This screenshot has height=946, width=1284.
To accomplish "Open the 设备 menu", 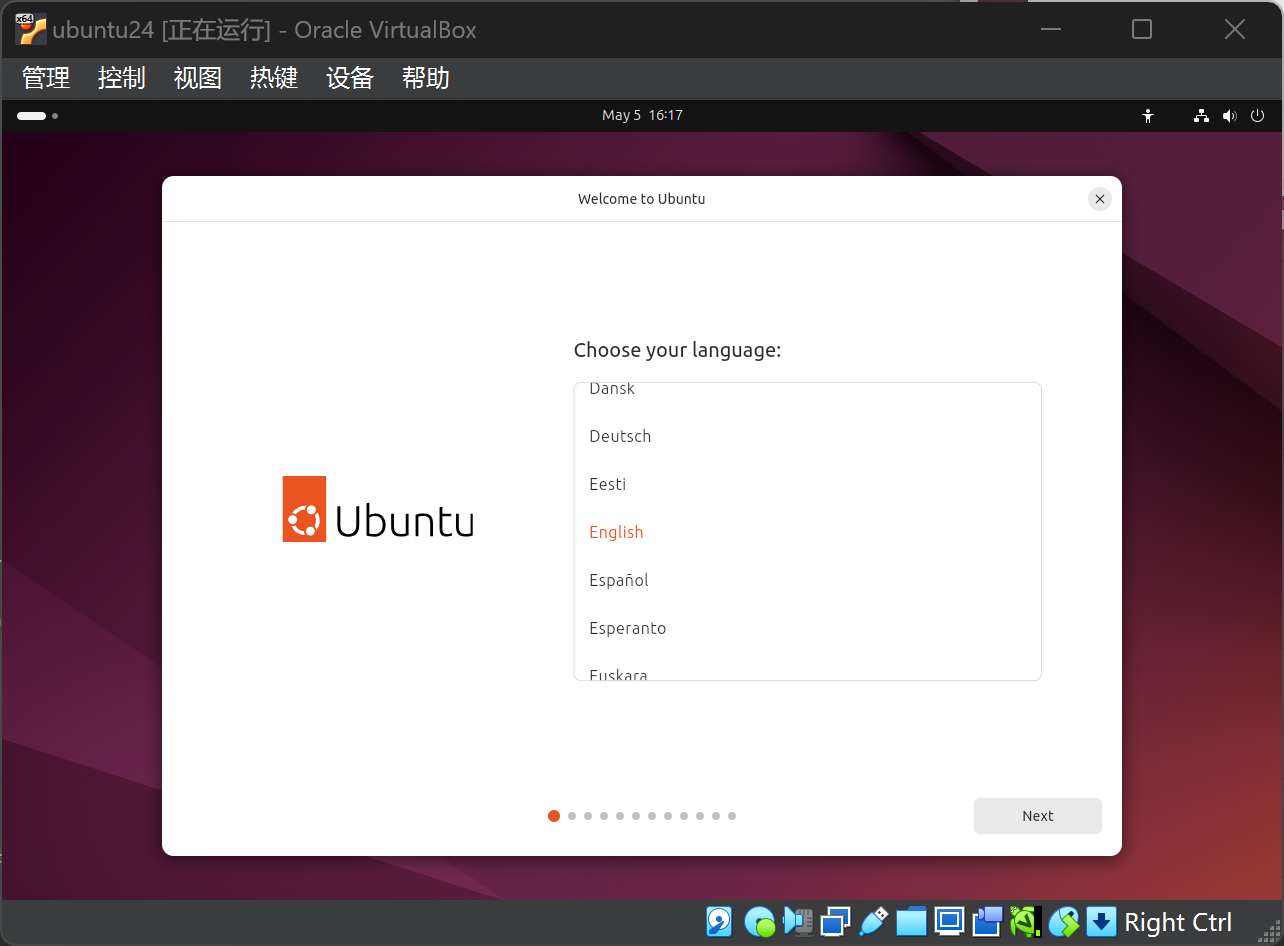I will pos(350,78).
